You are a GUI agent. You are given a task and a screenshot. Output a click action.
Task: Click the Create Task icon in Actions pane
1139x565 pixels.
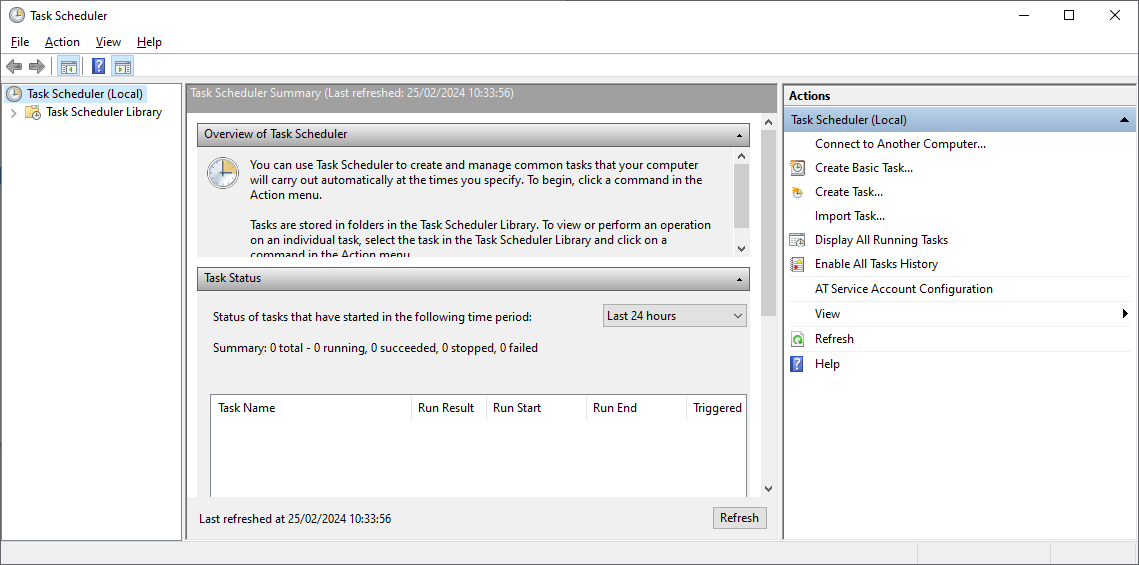coord(797,192)
